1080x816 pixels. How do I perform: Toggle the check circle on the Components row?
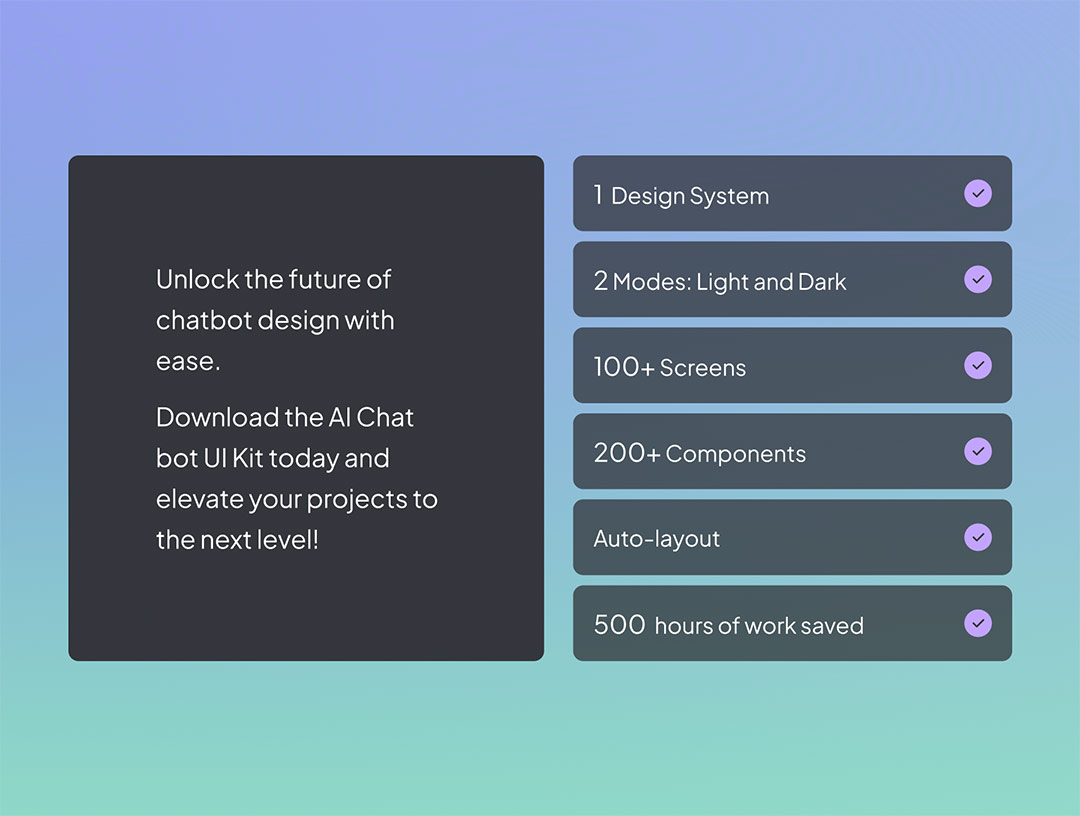977,452
